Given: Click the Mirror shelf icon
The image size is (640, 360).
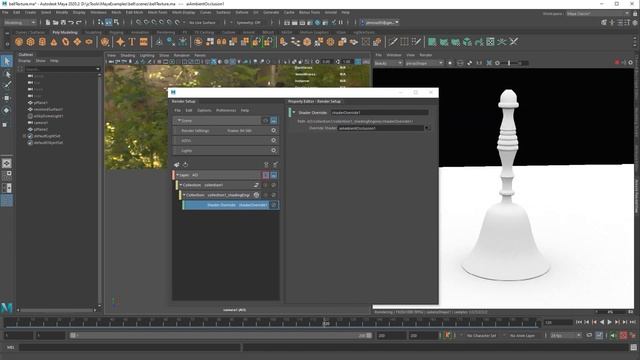Looking at the screenshot, I should pyautogui.click(x=221, y=42).
